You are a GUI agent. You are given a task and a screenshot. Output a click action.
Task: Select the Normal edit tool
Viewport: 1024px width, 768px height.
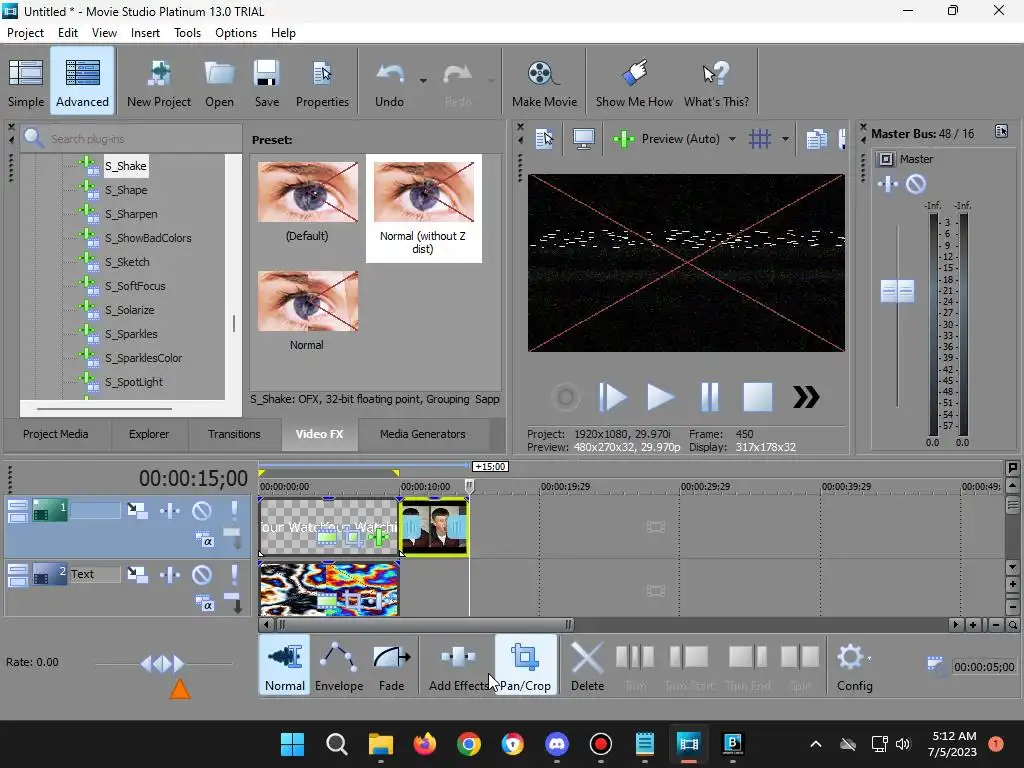click(285, 665)
